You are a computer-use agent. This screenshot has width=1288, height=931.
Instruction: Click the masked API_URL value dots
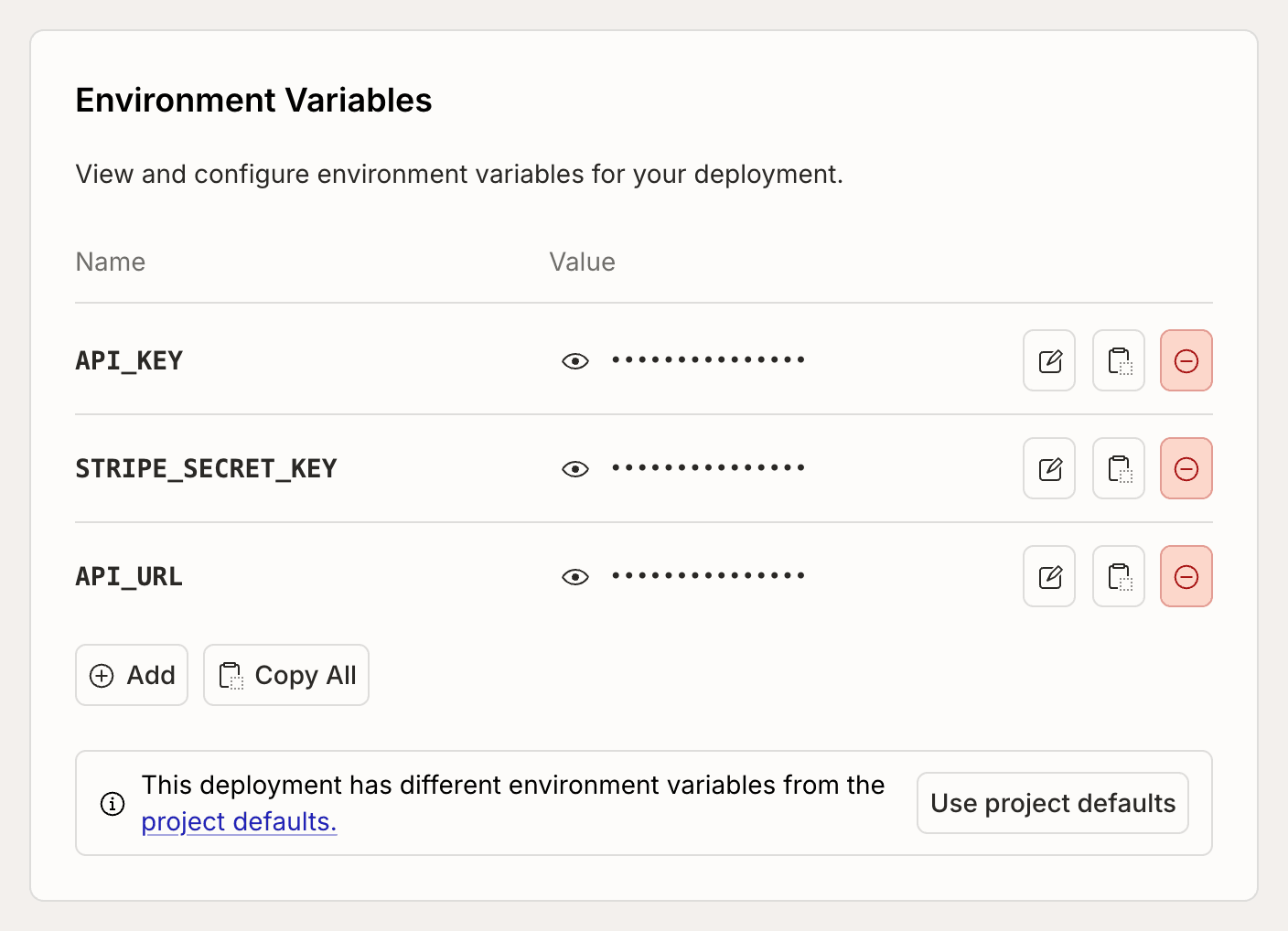point(709,576)
